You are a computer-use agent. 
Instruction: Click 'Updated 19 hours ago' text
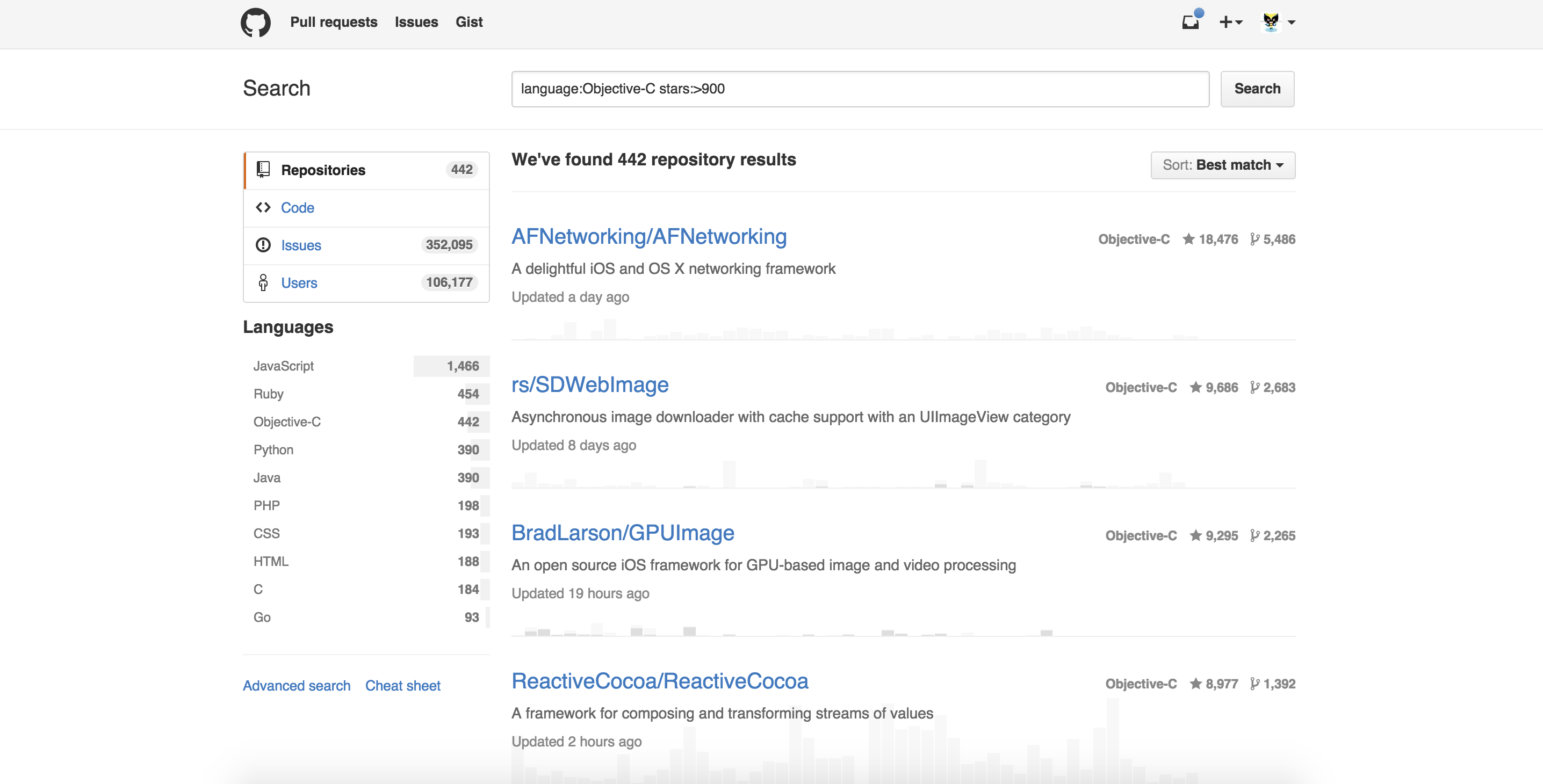click(580, 594)
